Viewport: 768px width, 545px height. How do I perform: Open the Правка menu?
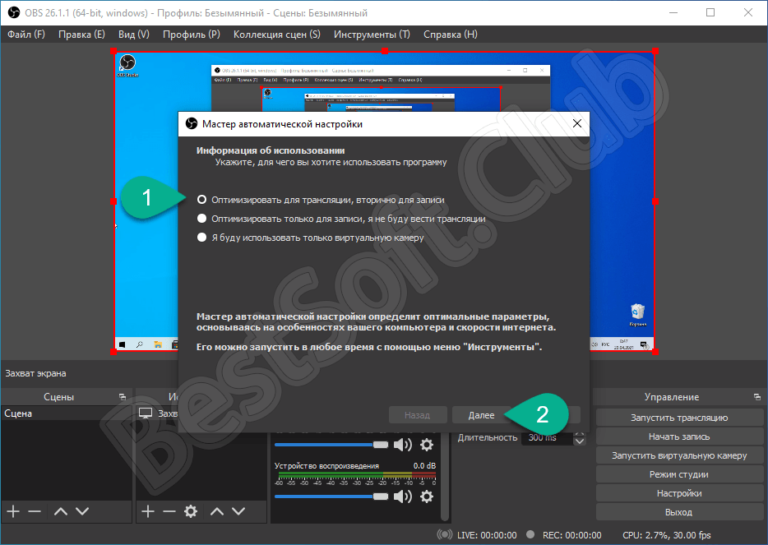click(x=81, y=34)
